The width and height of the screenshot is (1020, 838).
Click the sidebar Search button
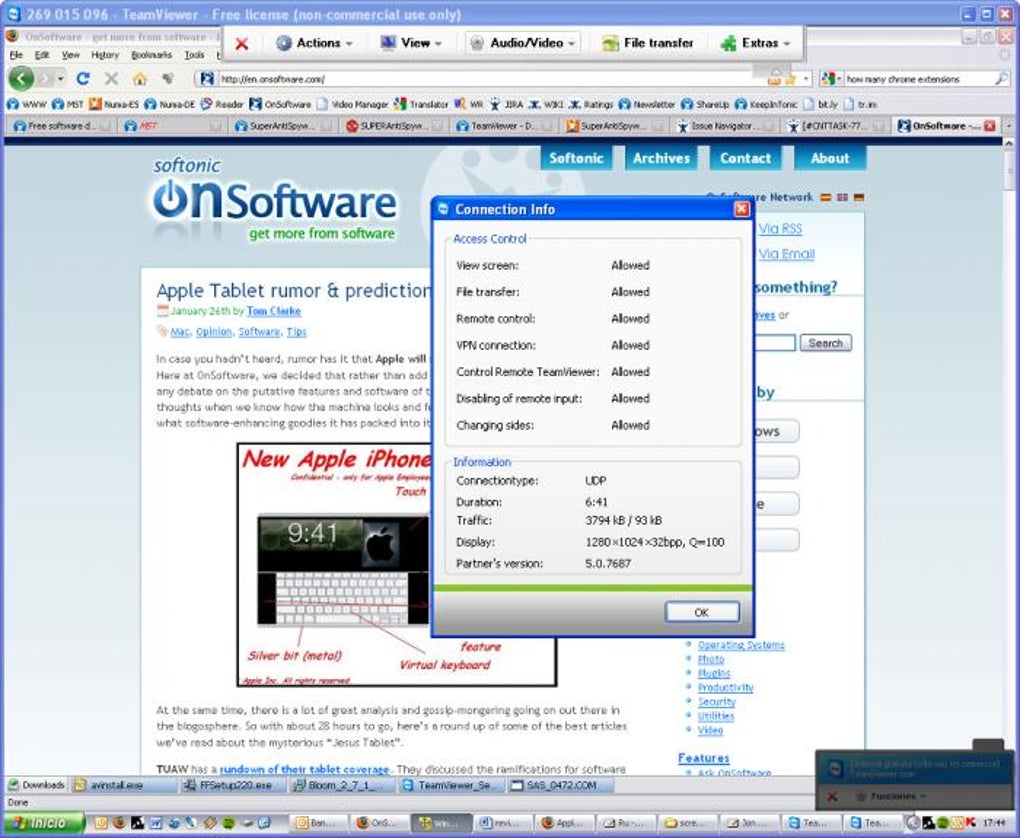tap(825, 343)
